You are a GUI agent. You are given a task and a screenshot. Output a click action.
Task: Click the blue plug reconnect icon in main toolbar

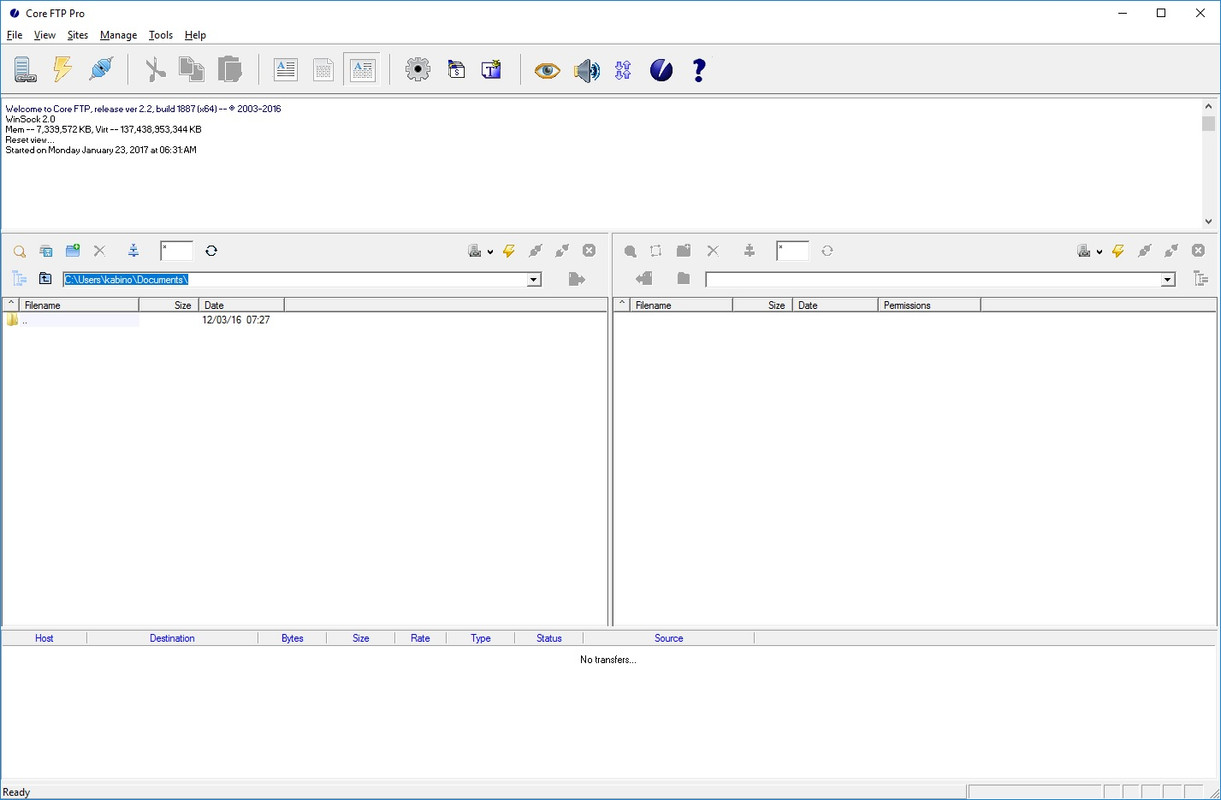pos(102,69)
